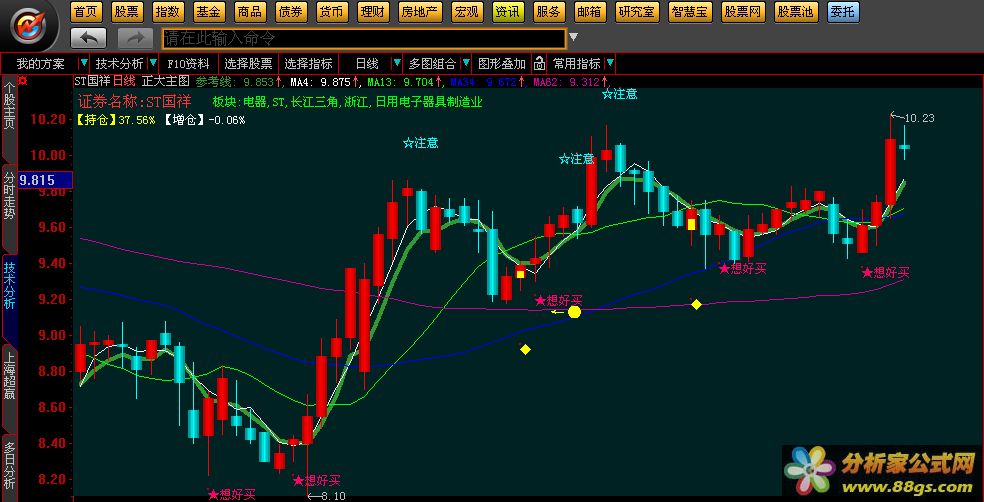984x502 pixels.
Task: Open the 智慧宝 menu
Action: click(x=690, y=12)
